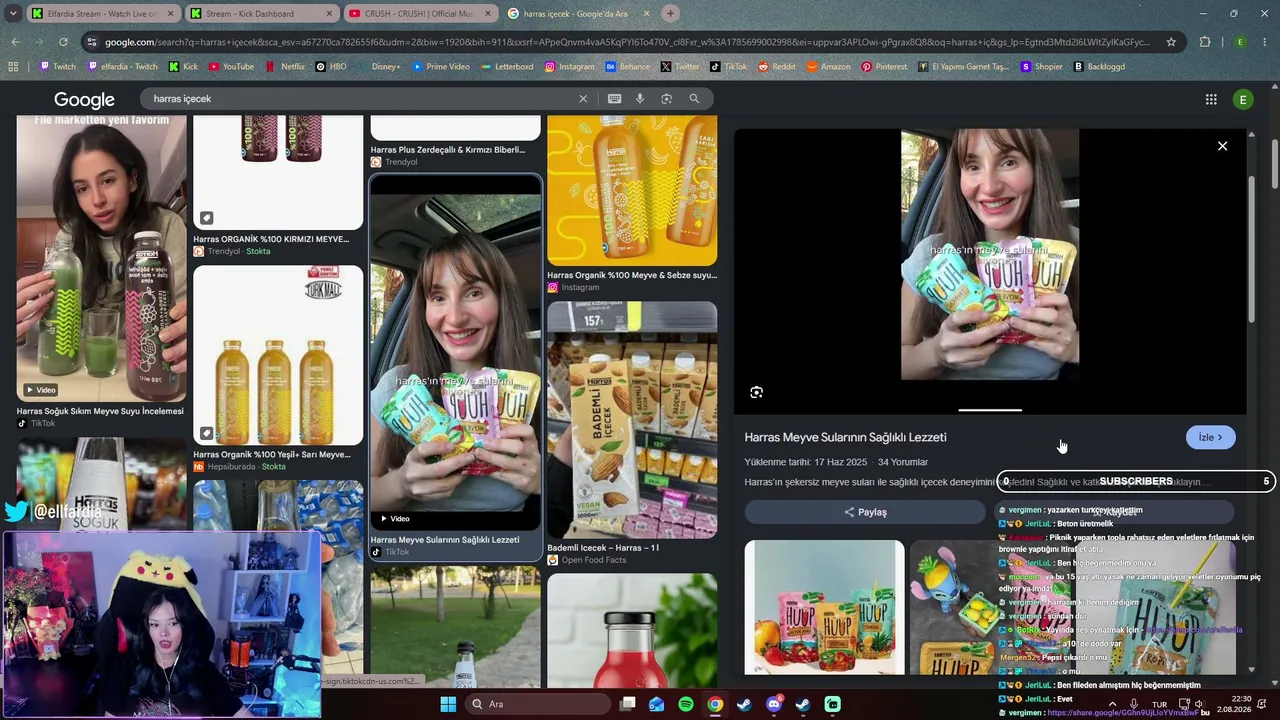Open the yellow Harras Organik Instagram image
The height and width of the screenshot is (720, 1280).
[632, 190]
